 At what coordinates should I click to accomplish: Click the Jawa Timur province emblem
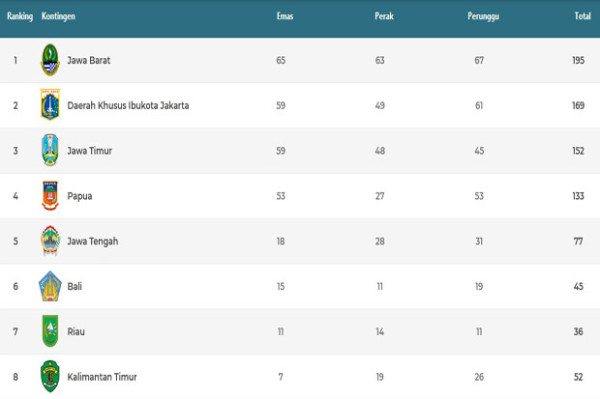point(50,150)
